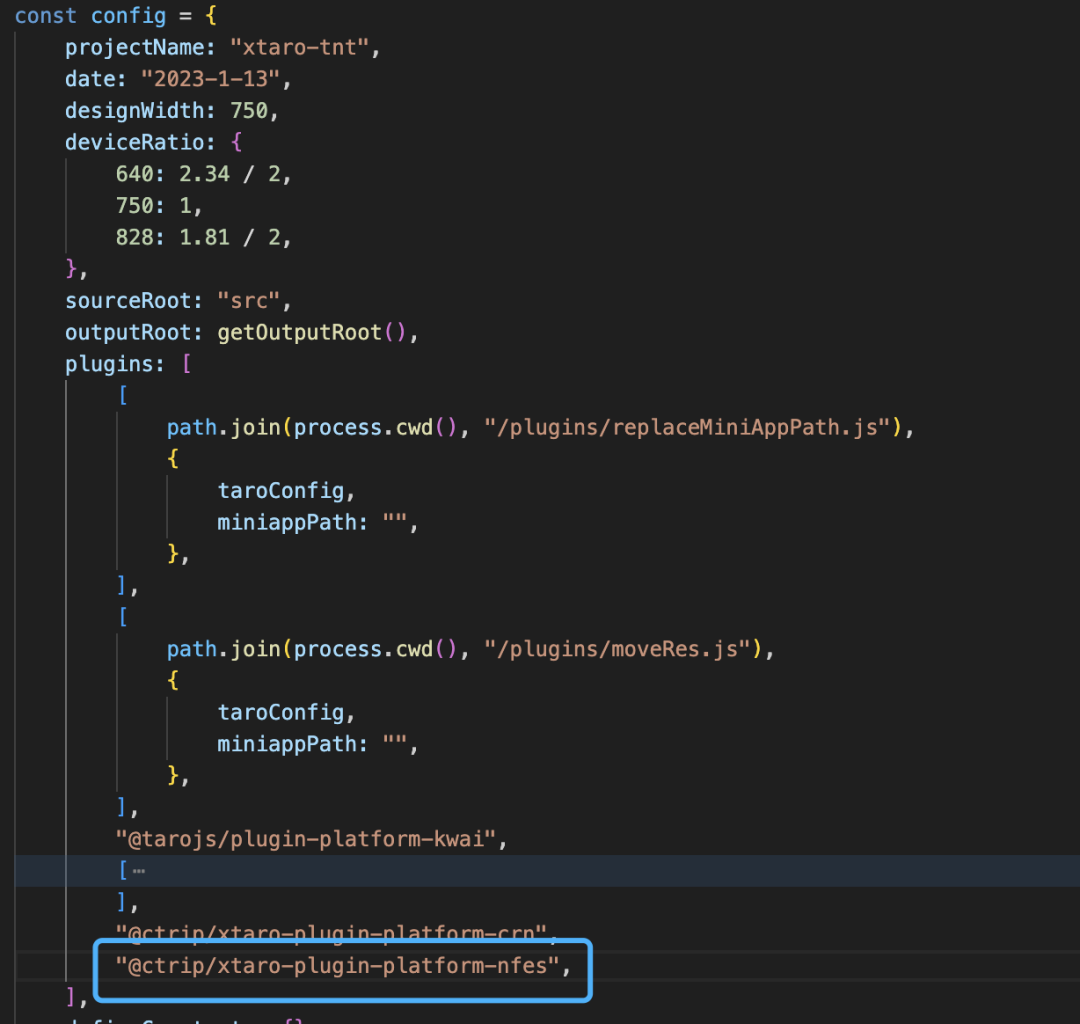
Task: Click the "/plugins/moveRes.js" path string
Action: 618,649
